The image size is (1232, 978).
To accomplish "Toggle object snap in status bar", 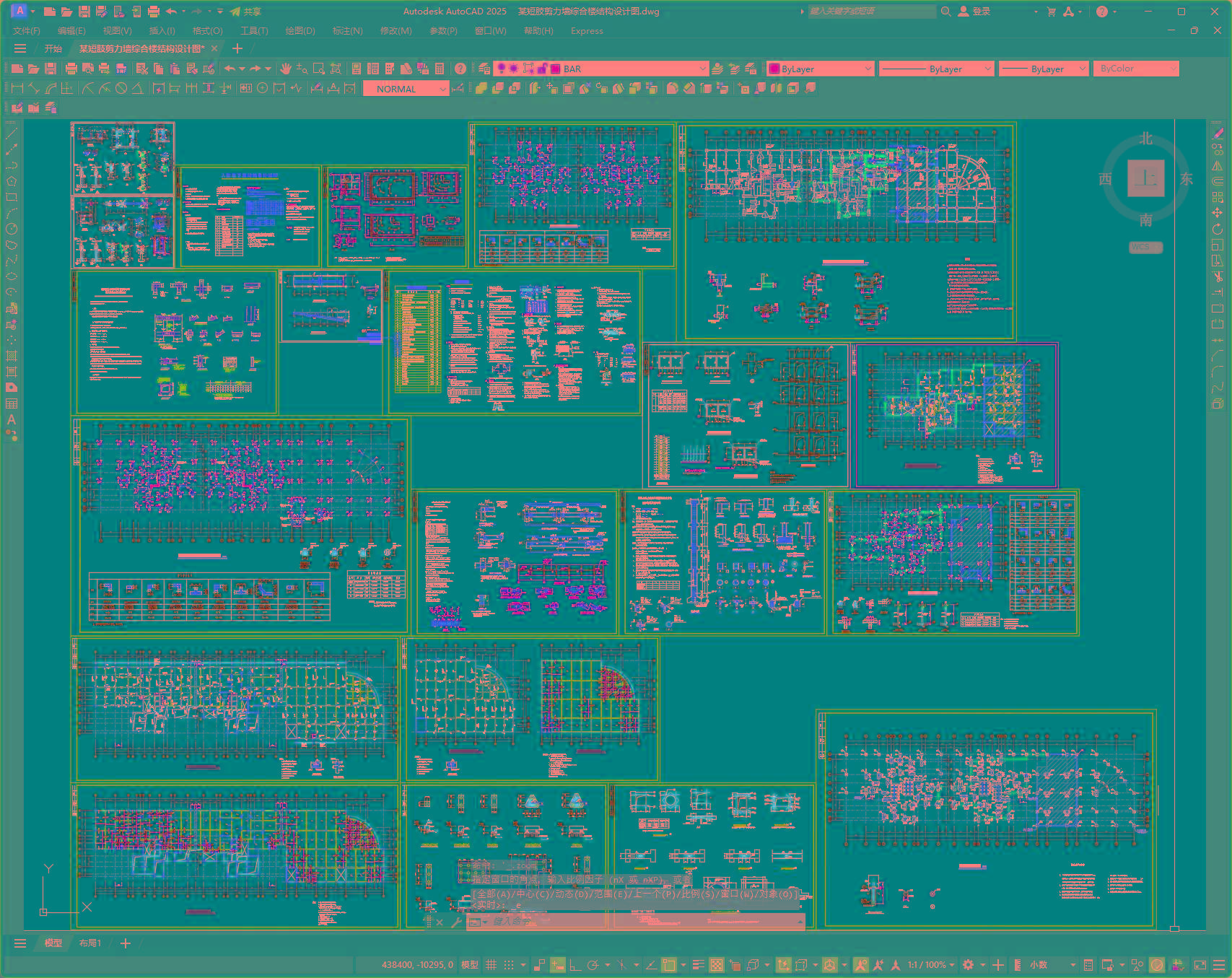I will (669, 965).
